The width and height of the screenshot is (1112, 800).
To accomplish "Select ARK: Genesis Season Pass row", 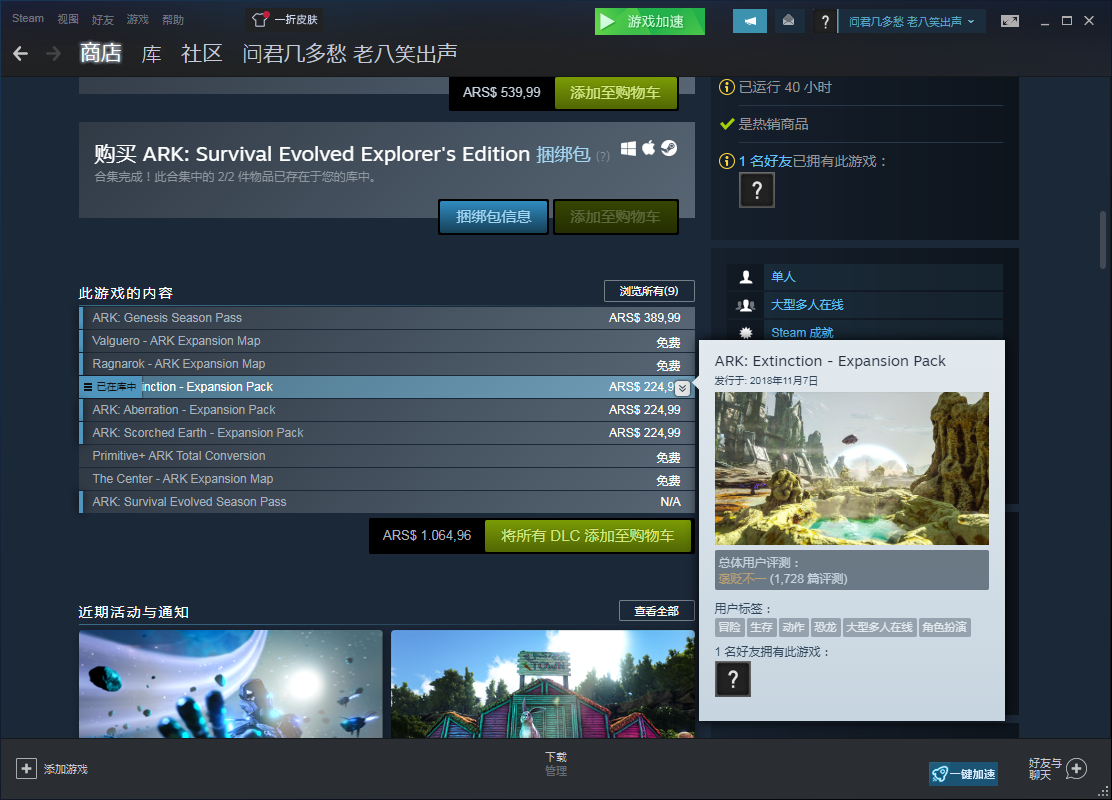I will pos(387,318).
